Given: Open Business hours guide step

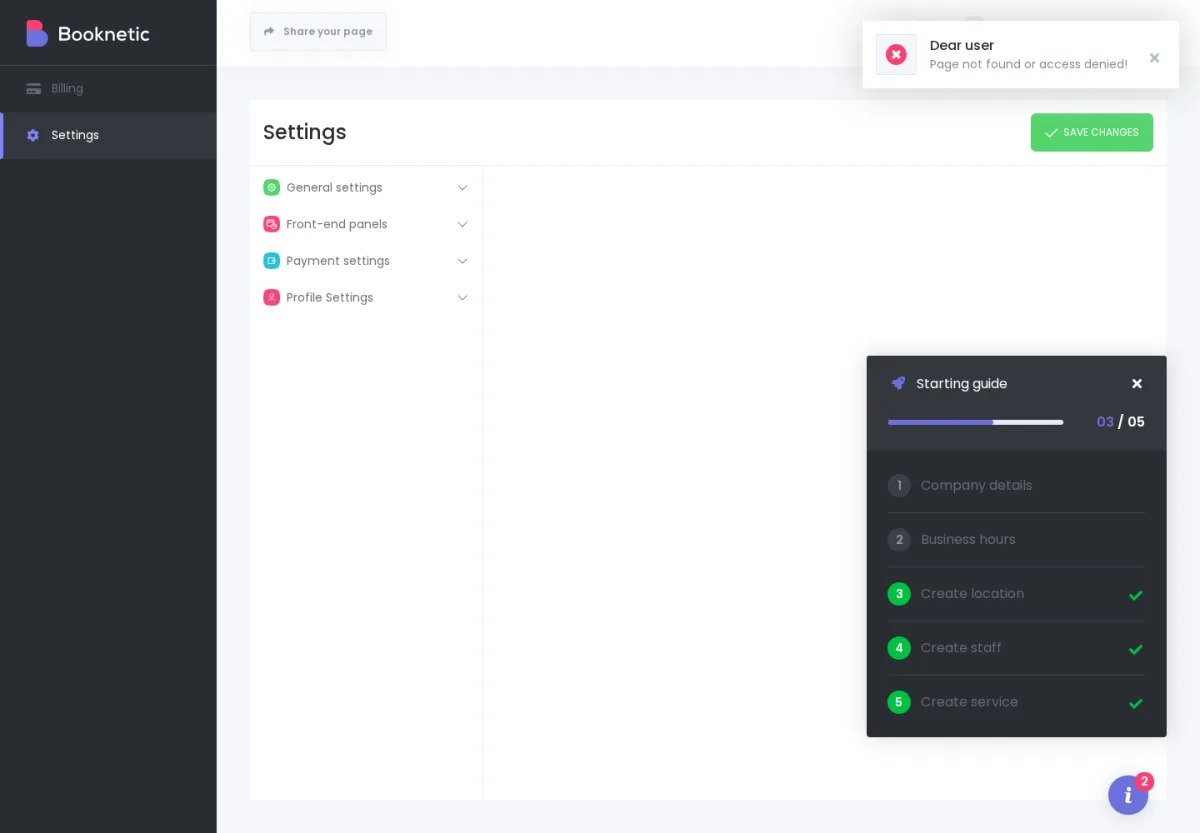Looking at the screenshot, I should (1016, 540).
